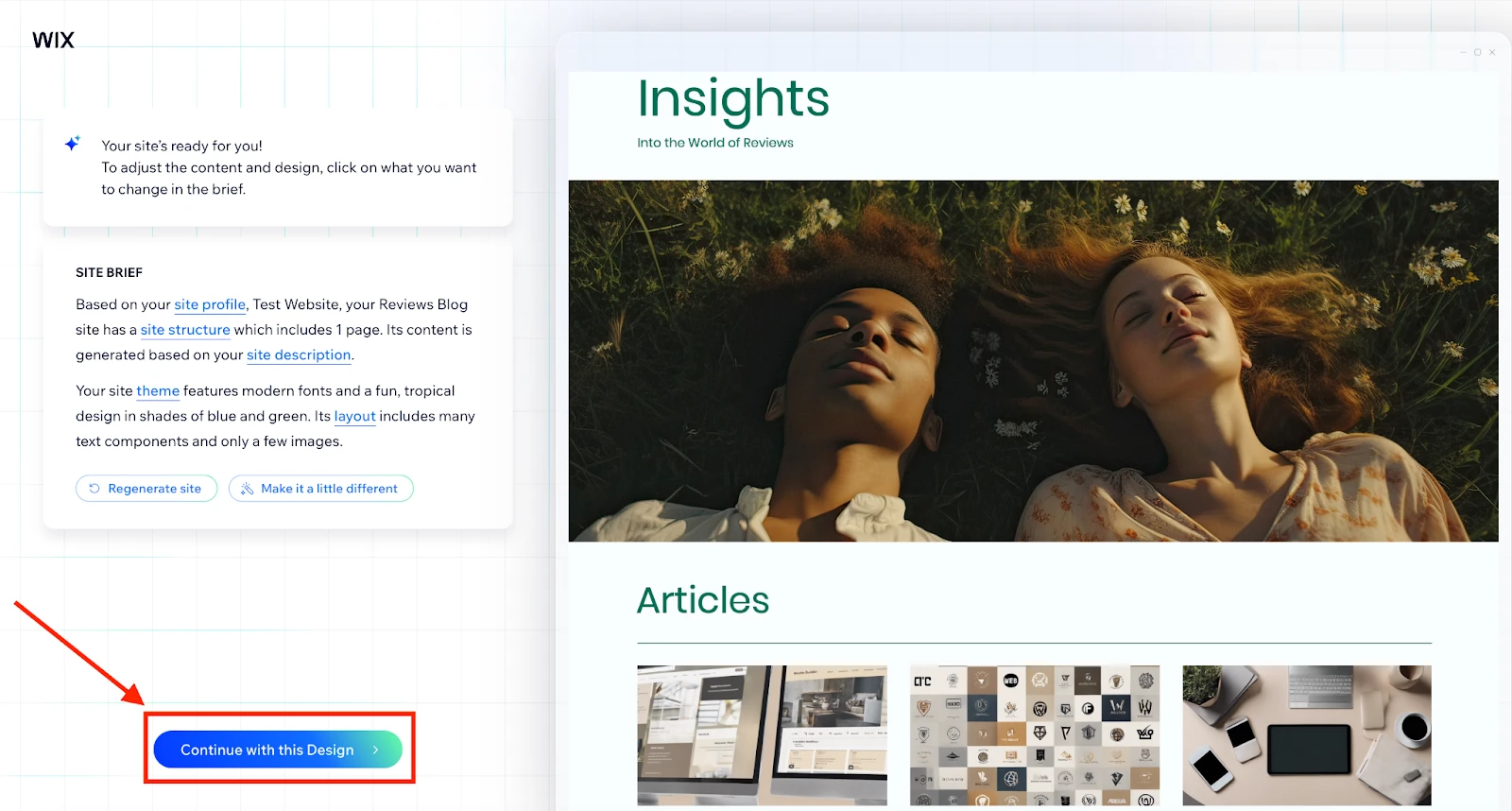Open the desk devices article thumbnail
The image size is (1512, 811).
(x=1307, y=735)
